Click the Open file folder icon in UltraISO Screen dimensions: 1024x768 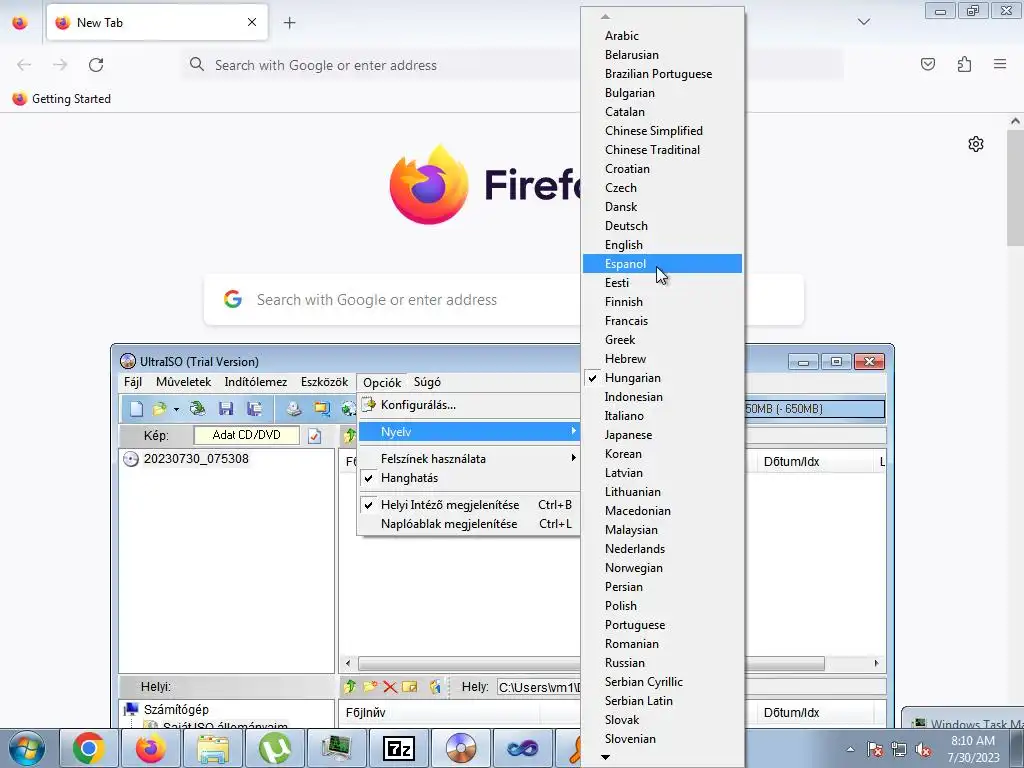click(159, 409)
